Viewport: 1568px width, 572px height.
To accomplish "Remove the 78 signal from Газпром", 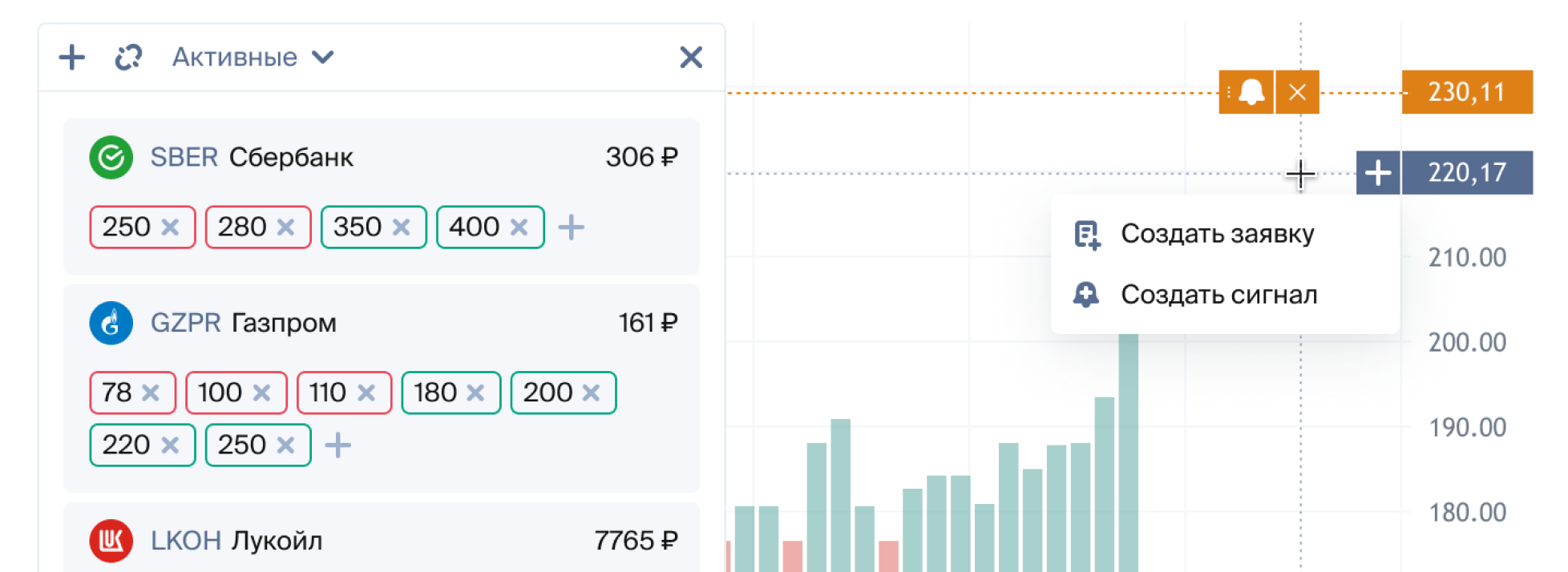I will click(151, 393).
